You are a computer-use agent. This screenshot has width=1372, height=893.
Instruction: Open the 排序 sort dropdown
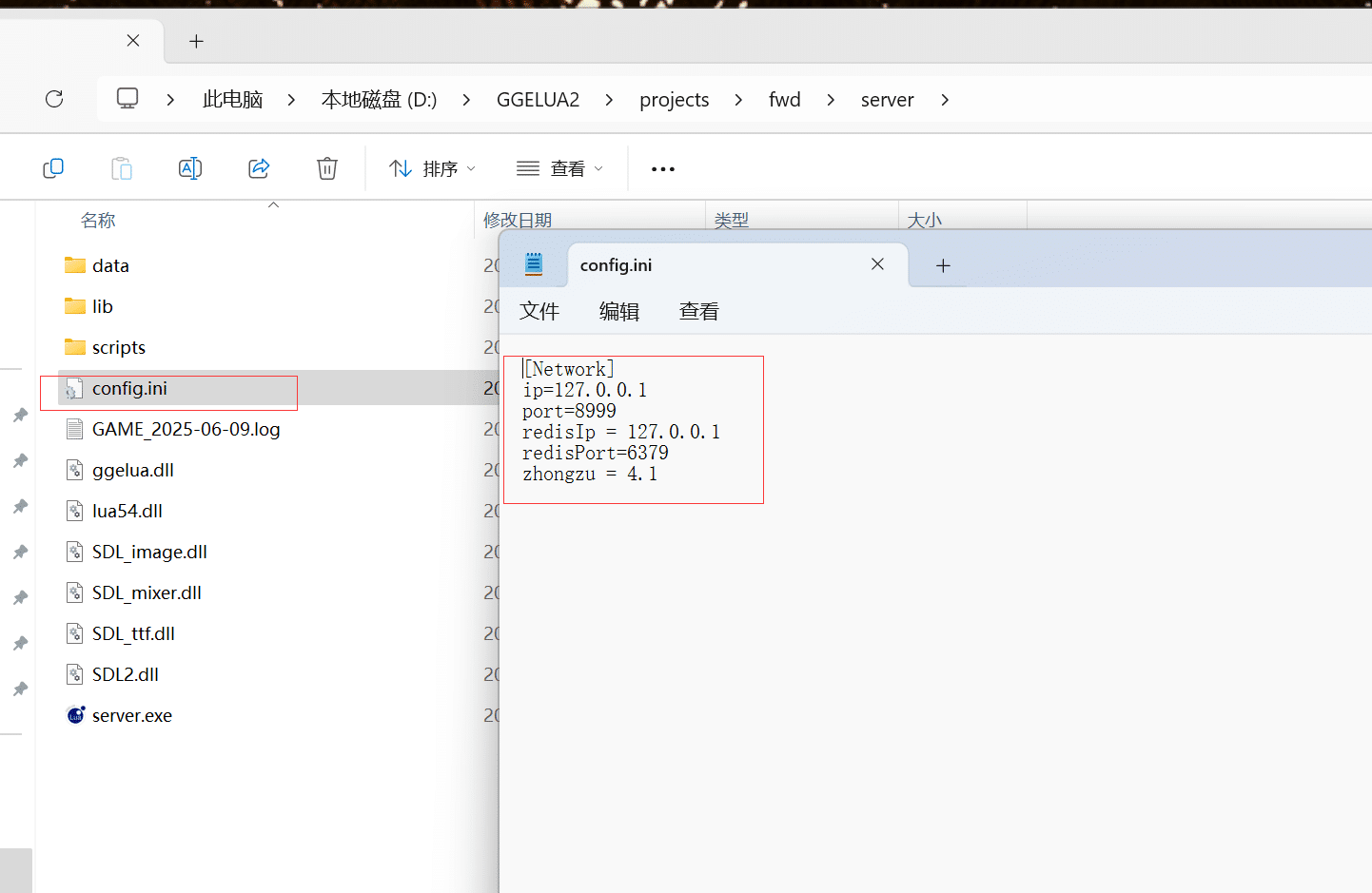(432, 168)
